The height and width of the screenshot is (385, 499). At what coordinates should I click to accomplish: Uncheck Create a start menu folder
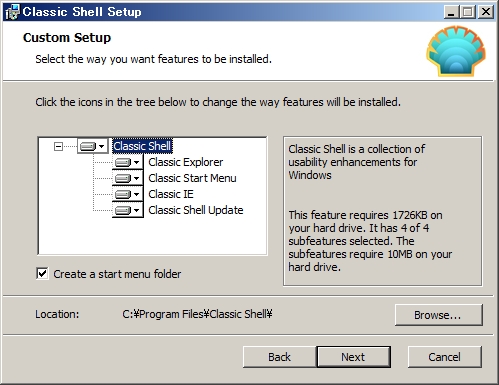(42, 274)
